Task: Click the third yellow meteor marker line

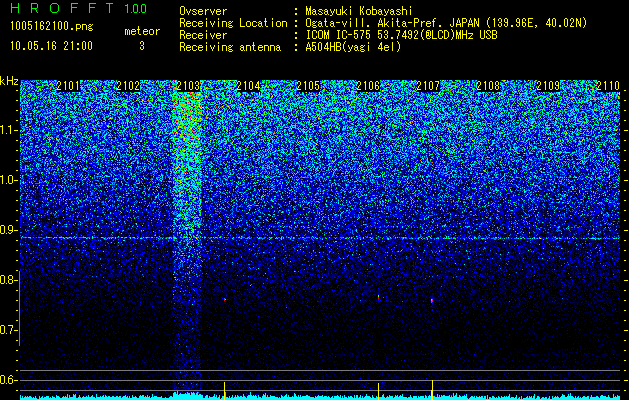Action: point(432,390)
